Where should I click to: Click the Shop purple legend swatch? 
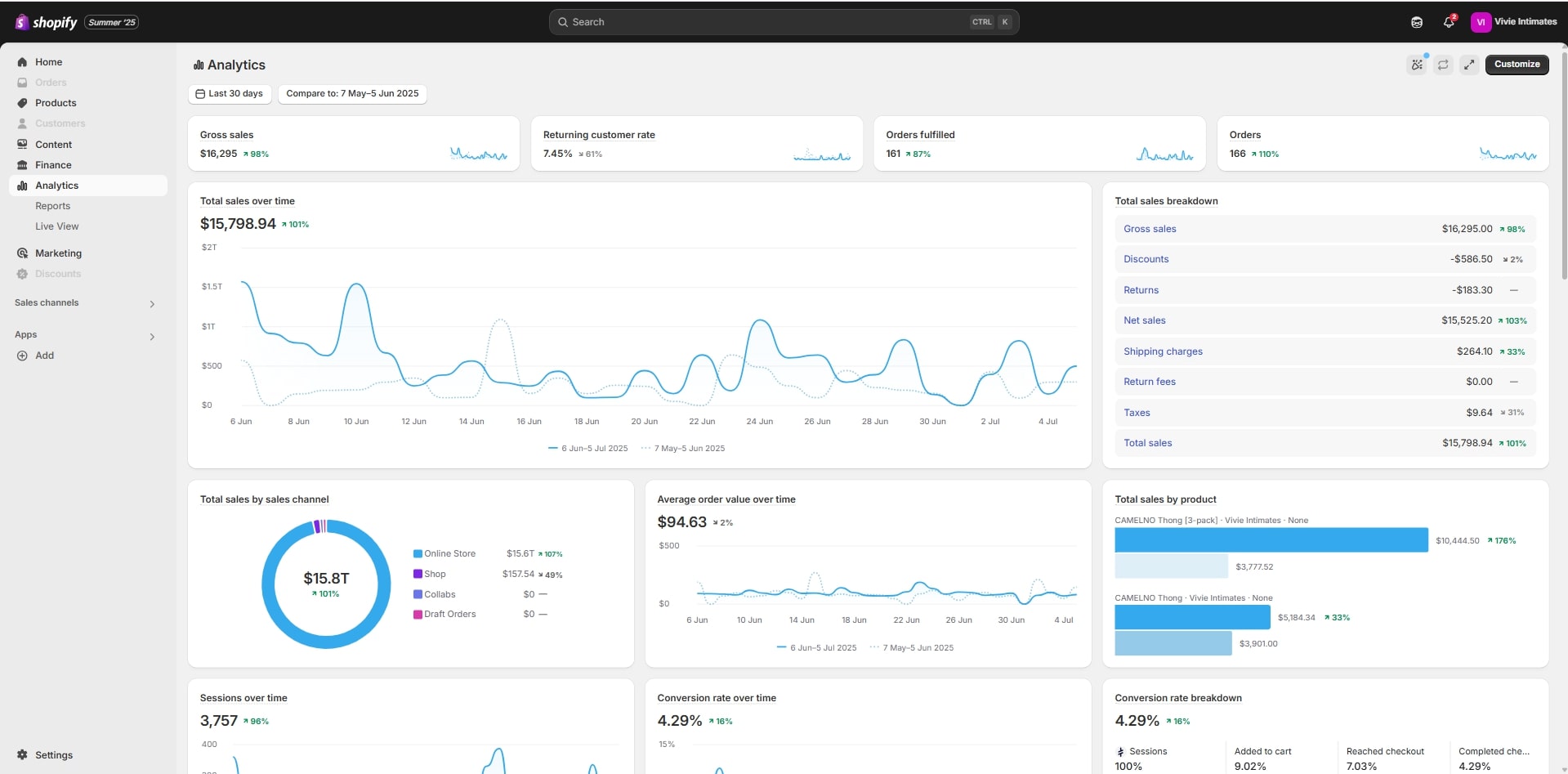pyautogui.click(x=418, y=574)
